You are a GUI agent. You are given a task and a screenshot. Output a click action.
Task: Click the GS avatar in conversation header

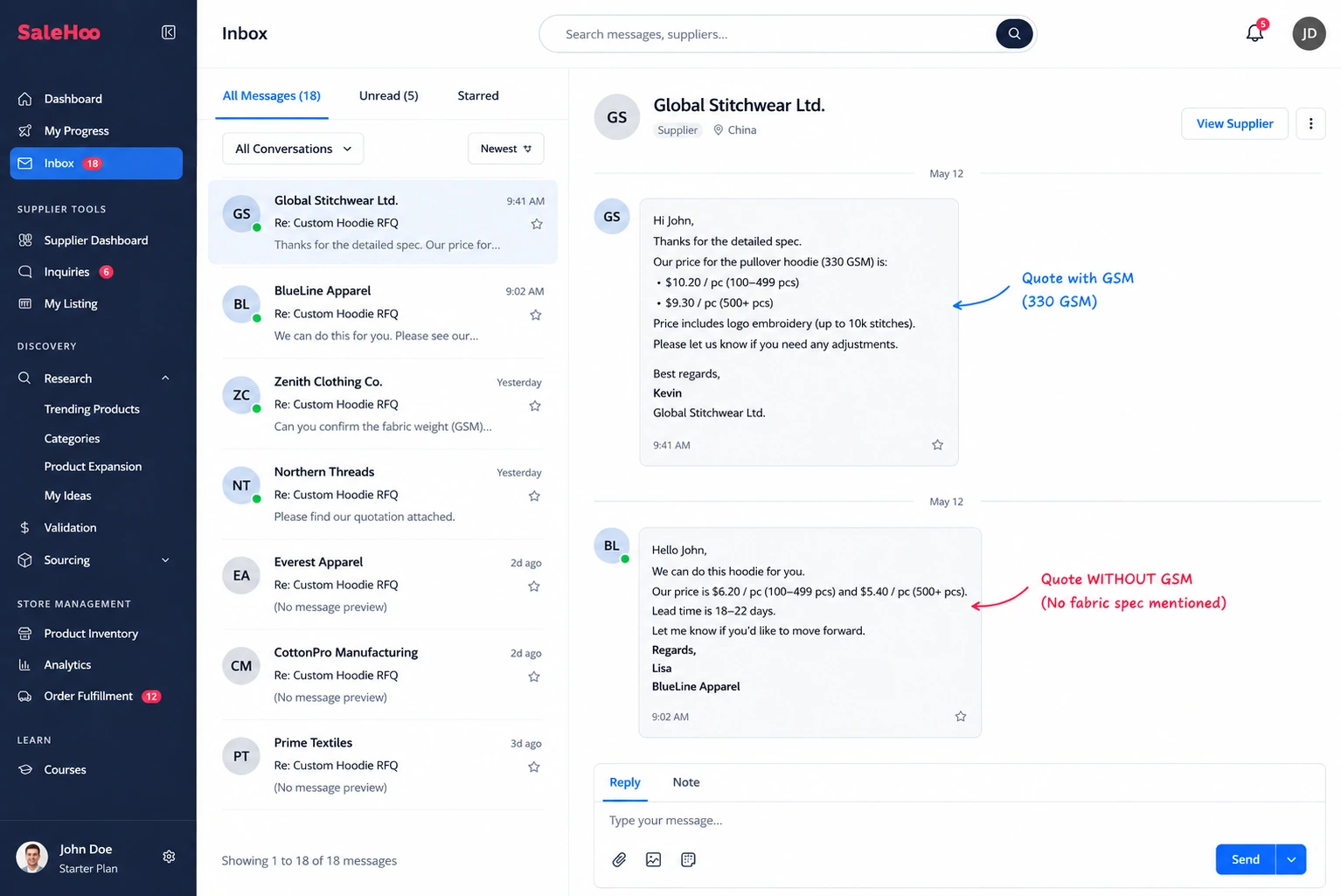coord(616,117)
